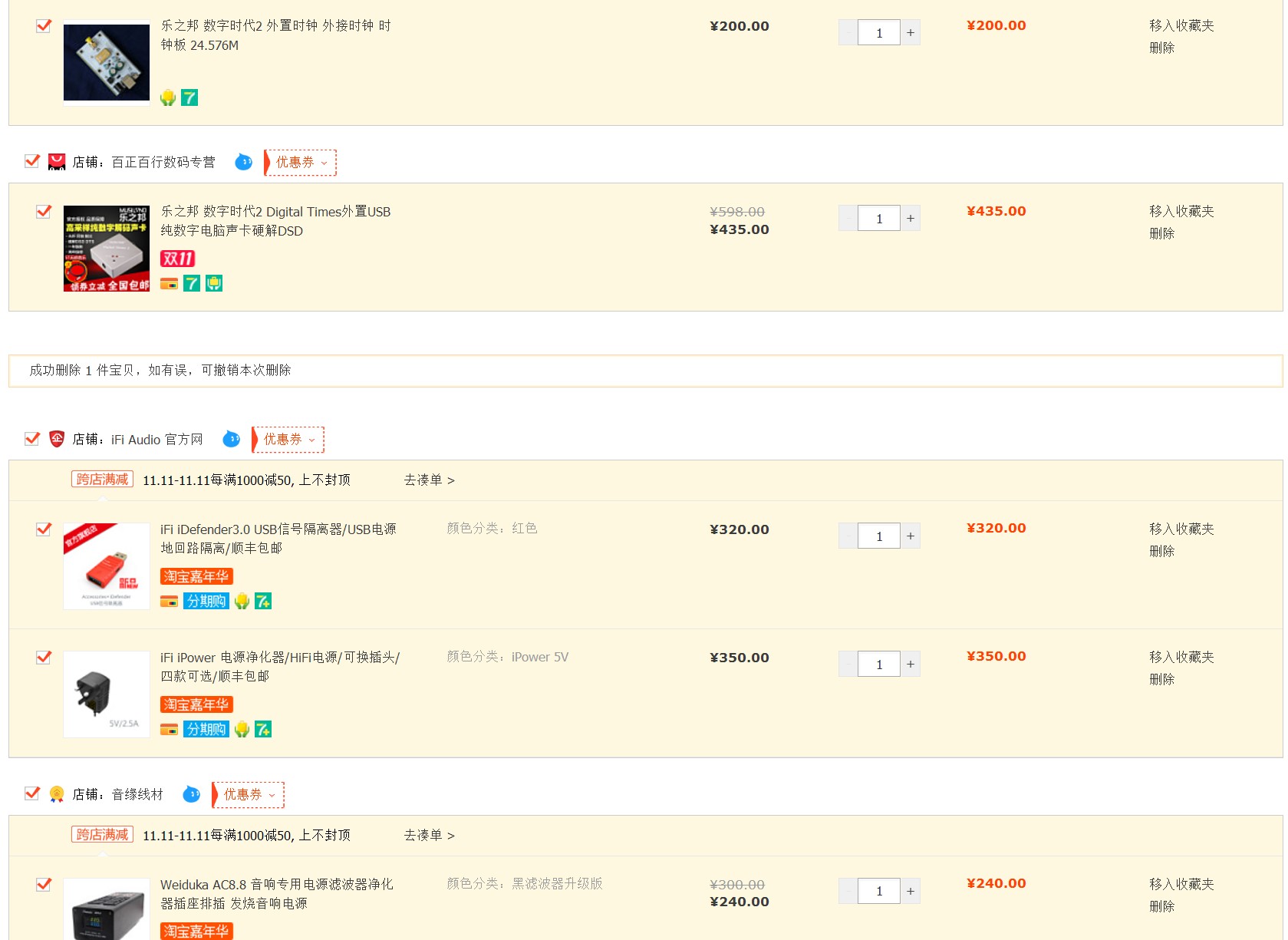
Task: Open the red iDefender3.0 product thumbnail
Action: (107, 566)
